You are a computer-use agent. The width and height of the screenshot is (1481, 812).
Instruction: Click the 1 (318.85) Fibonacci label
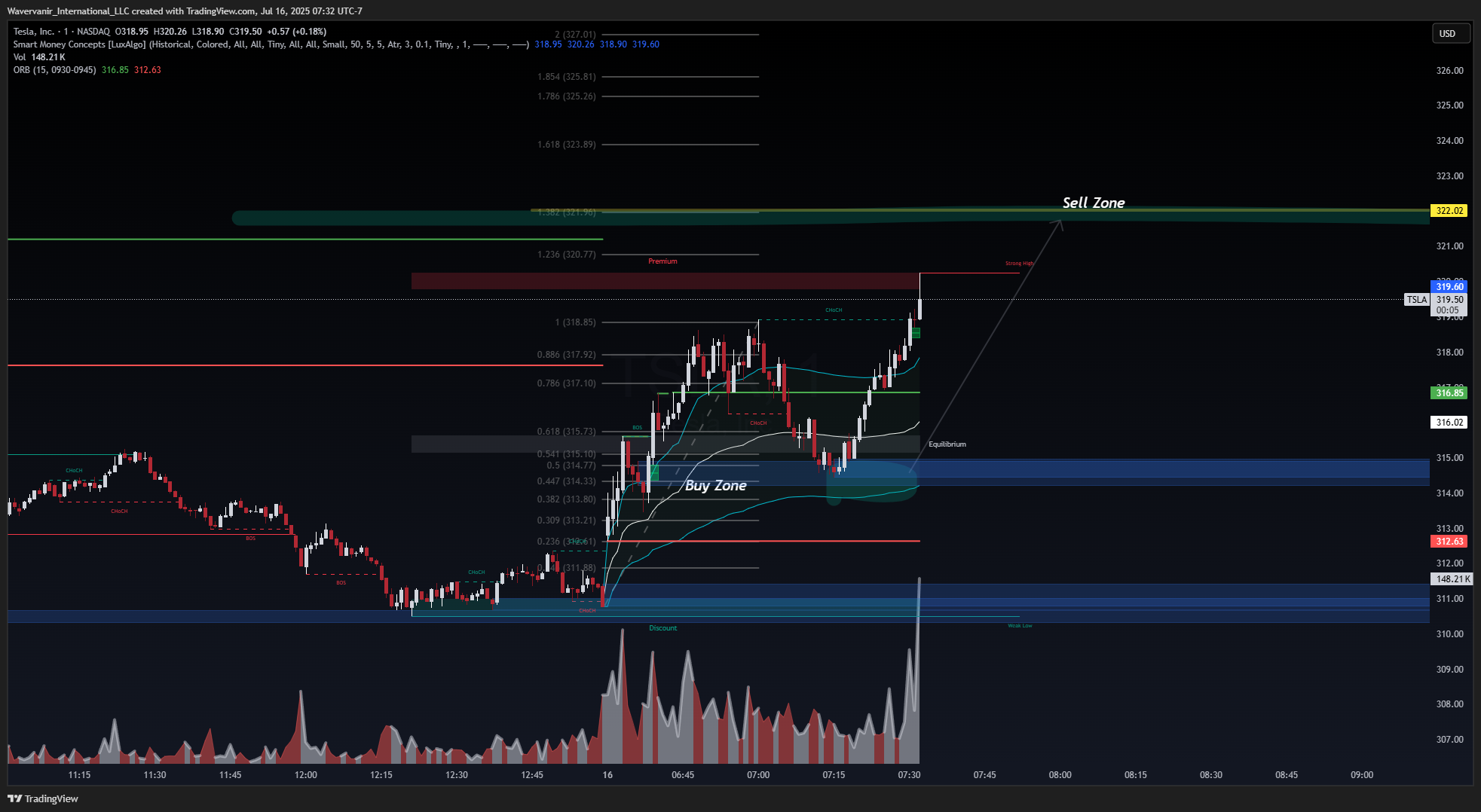(575, 322)
